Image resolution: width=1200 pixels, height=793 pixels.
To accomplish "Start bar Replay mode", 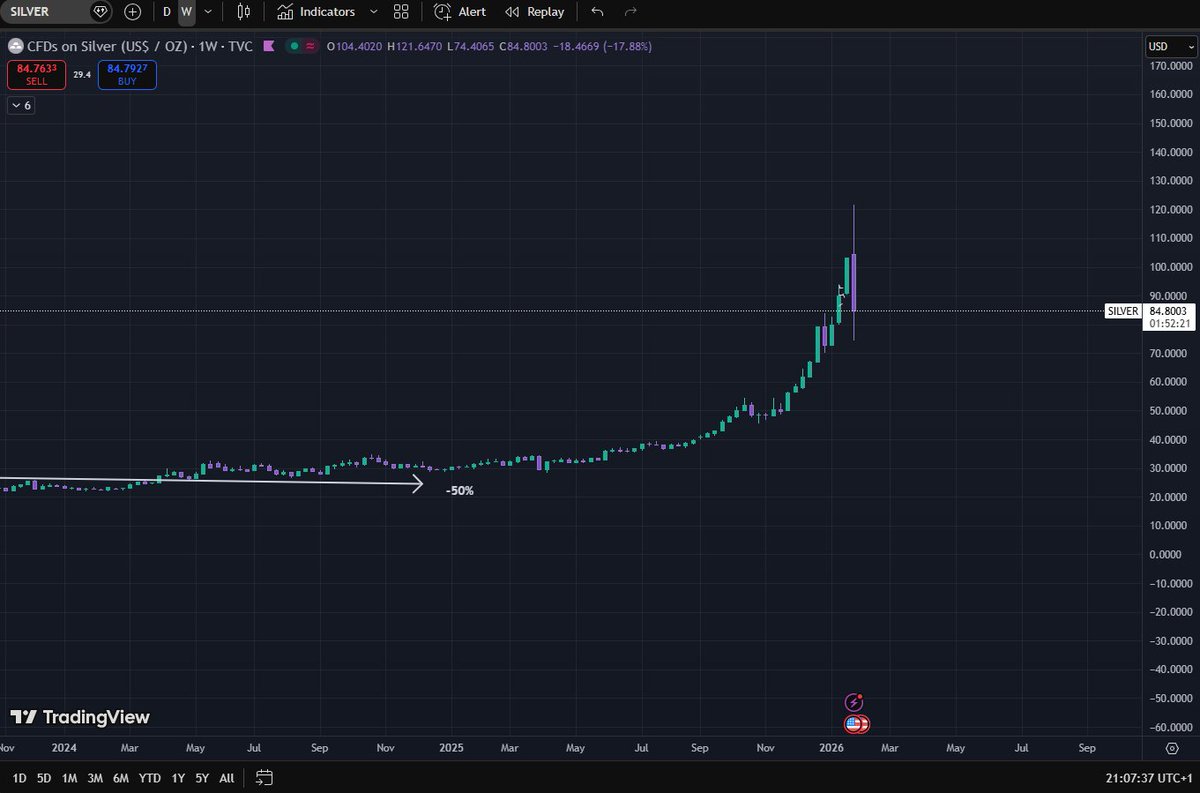I will pos(534,11).
